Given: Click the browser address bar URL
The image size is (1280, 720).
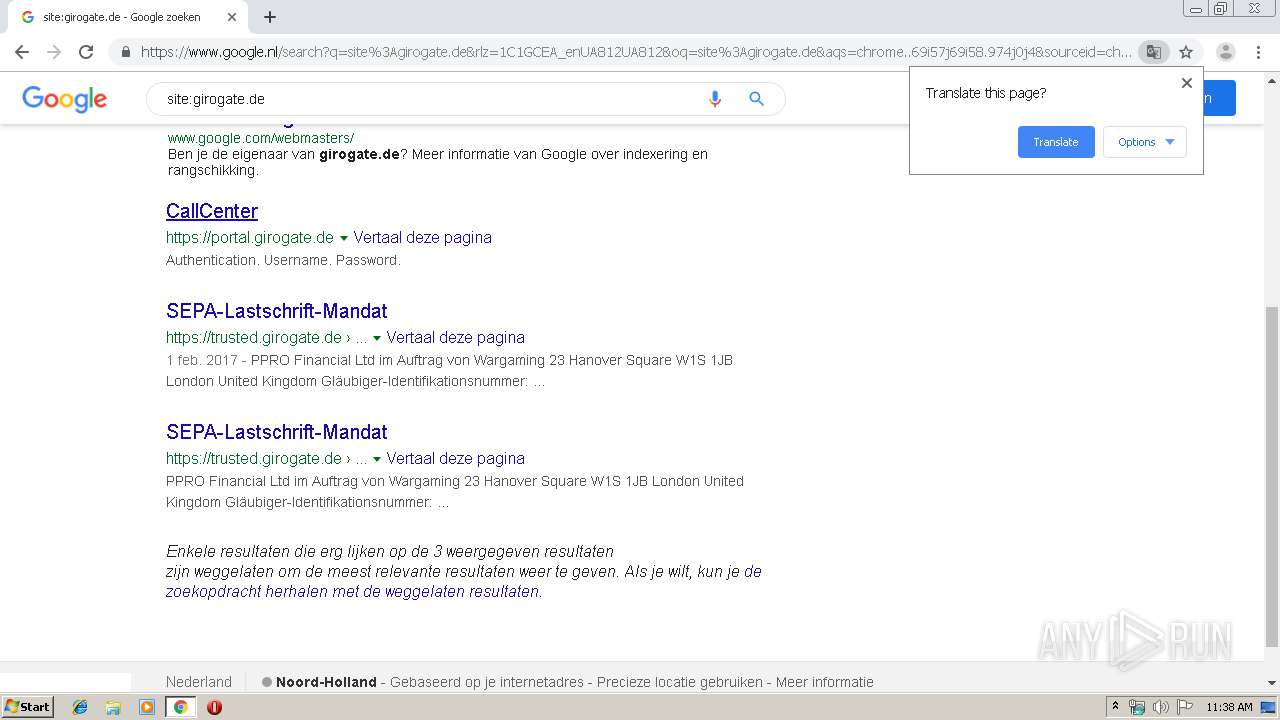Looking at the screenshot, I should pos(636,52).
